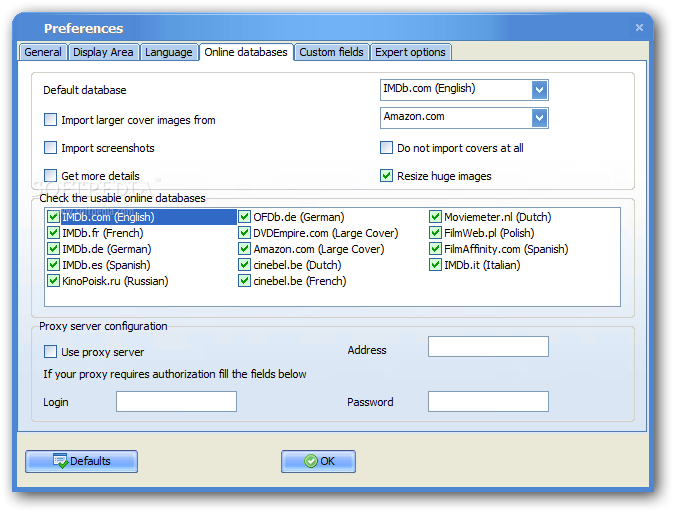Screen dimensions: 674x512
Task: Uncheck the FilmAffinity.com (Spanish) database
Action: pyautogui.click(x=435, y=248)
